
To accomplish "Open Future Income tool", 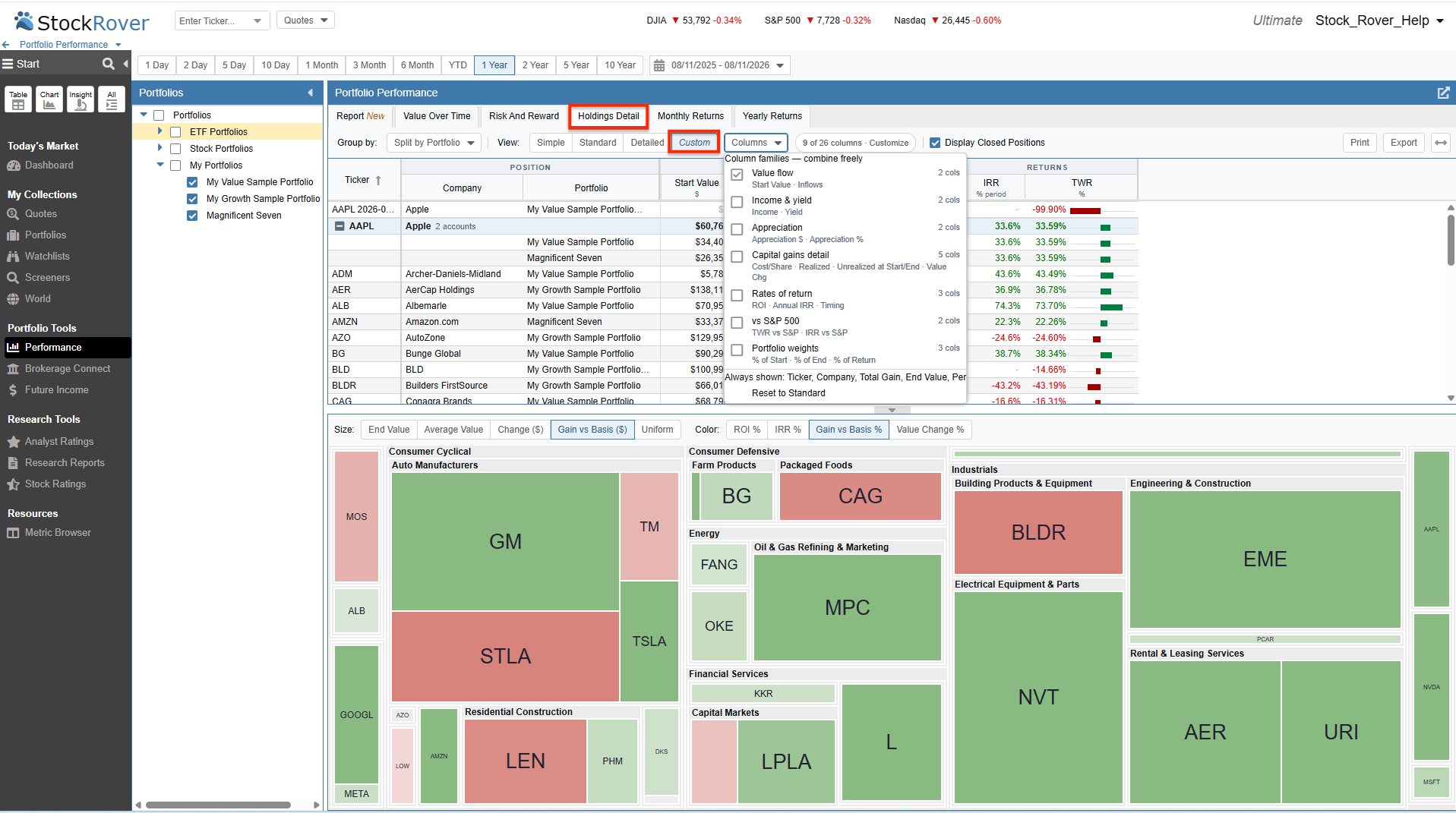I will coord(56,390).
